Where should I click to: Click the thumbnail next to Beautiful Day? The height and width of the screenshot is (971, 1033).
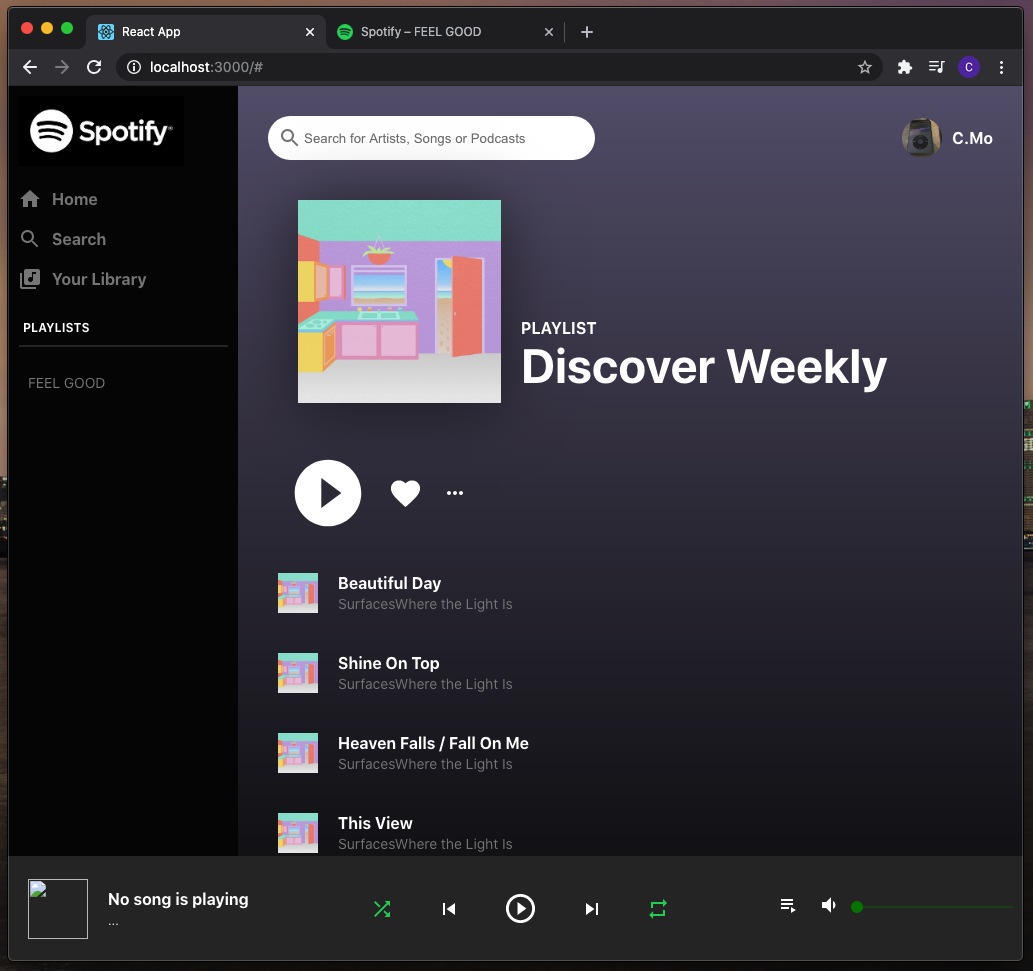pyautogui.click(x=298, y=593)
